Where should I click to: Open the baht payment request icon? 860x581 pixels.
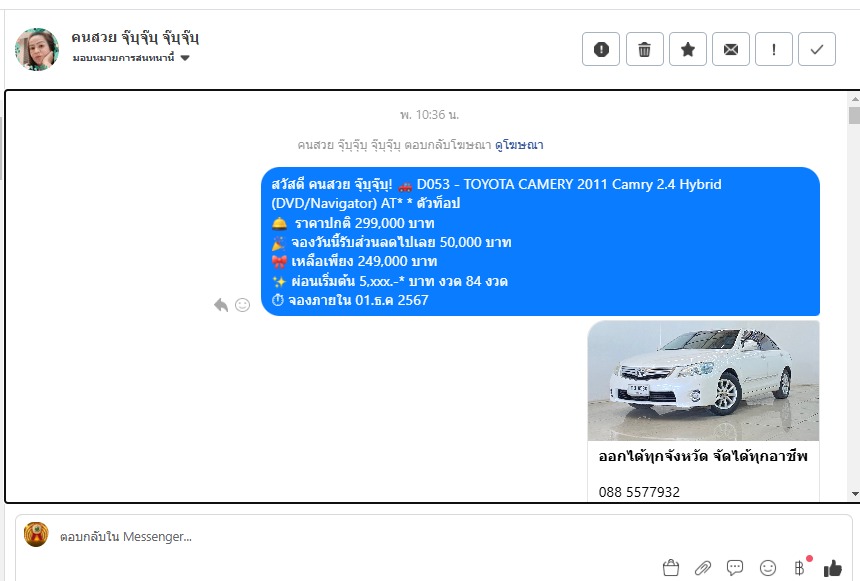800,567
